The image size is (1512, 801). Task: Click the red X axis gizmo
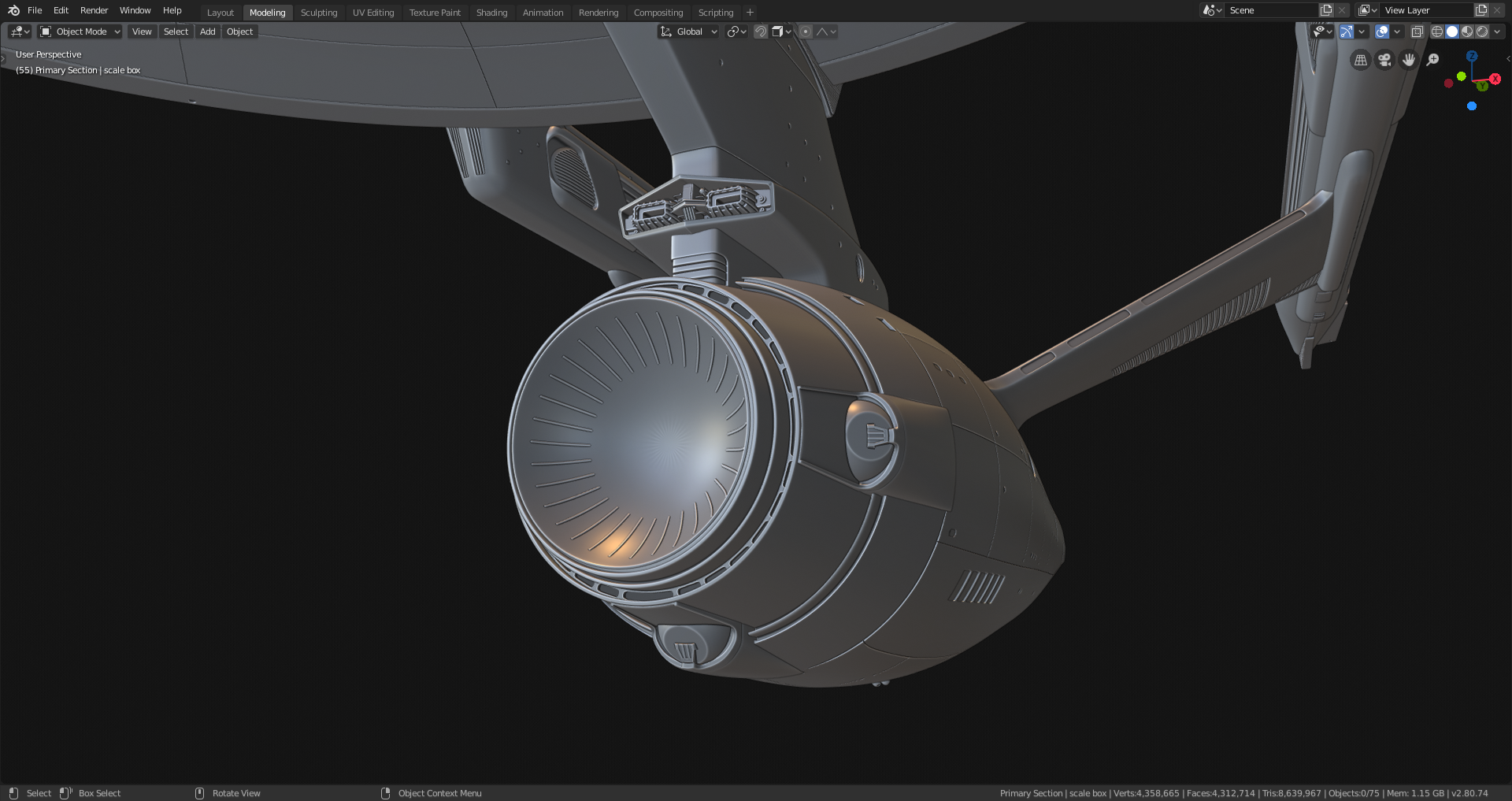point(1495,79)
